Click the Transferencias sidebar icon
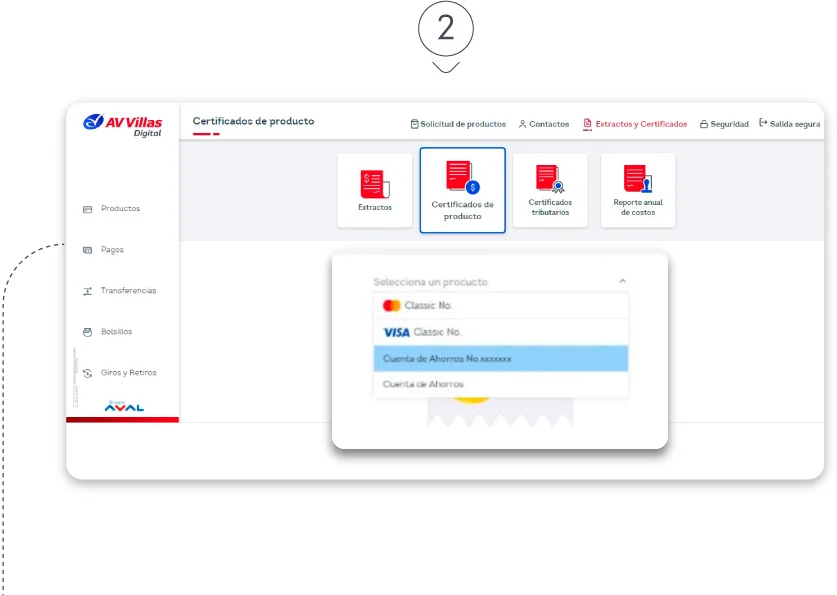The image size is (837, 595). (x=87, y=291)
